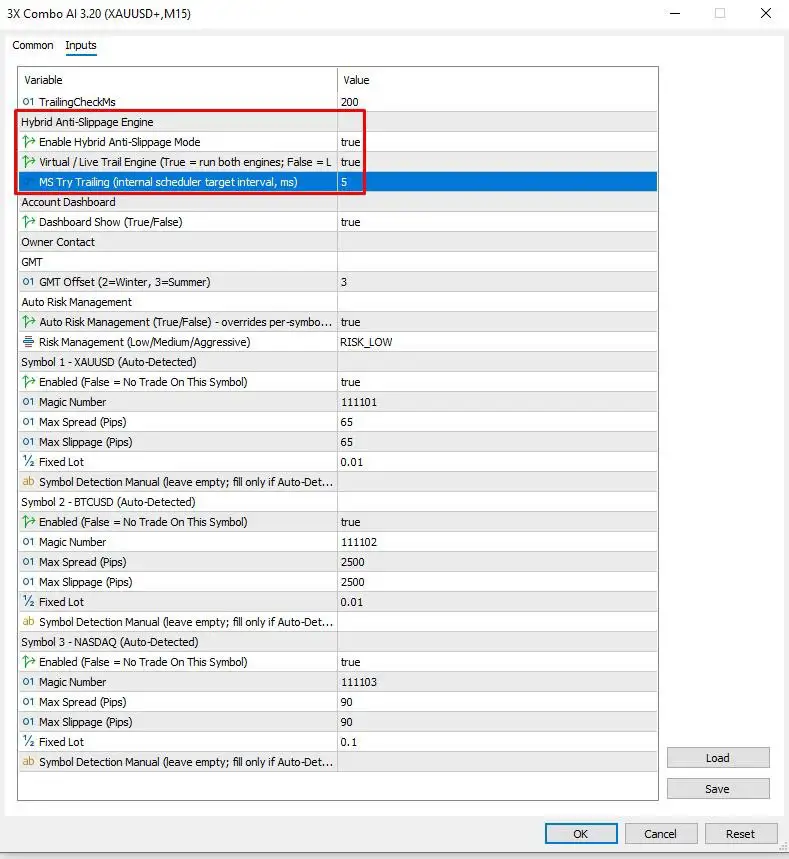The width and height of the screenshot is (789, 859).
Task: Load a preset with the Load button
Action: point(718,758)
